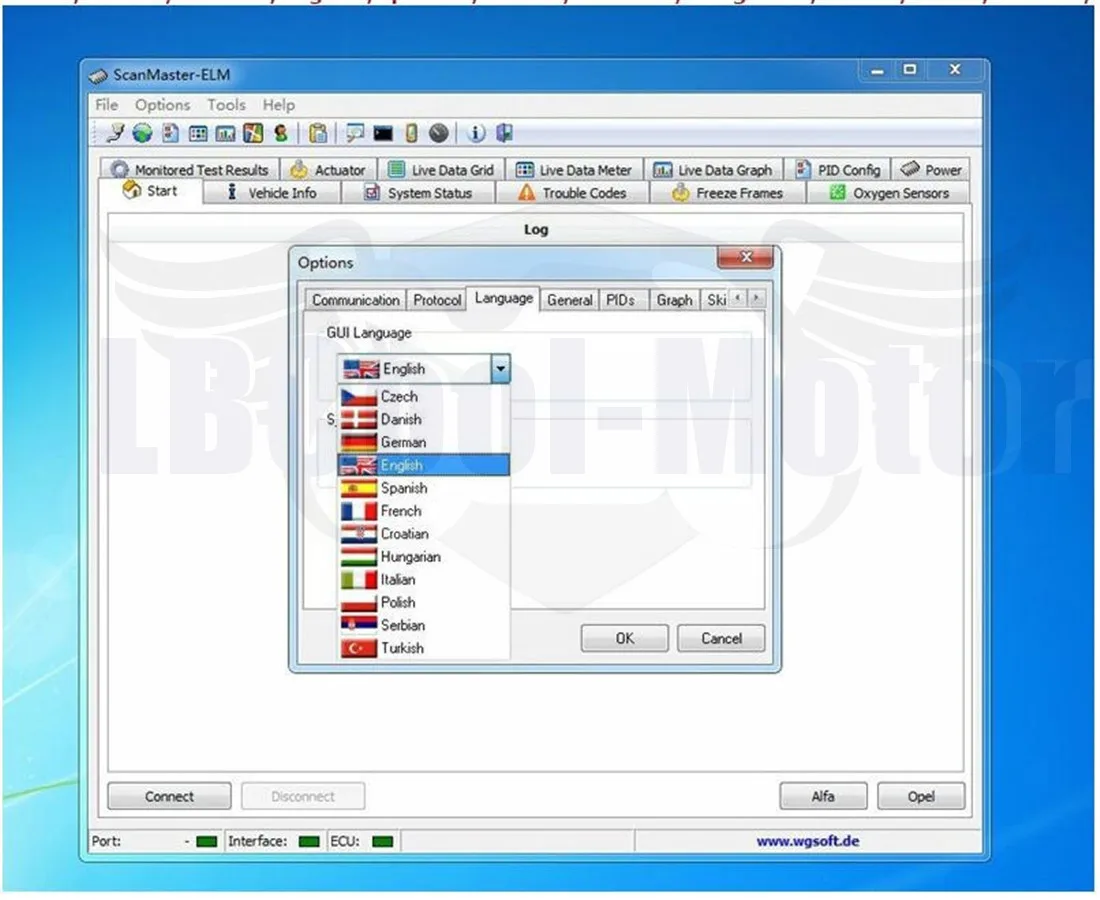
Task: Switch to Live Data Graph tab
Action: pos(713,170)
